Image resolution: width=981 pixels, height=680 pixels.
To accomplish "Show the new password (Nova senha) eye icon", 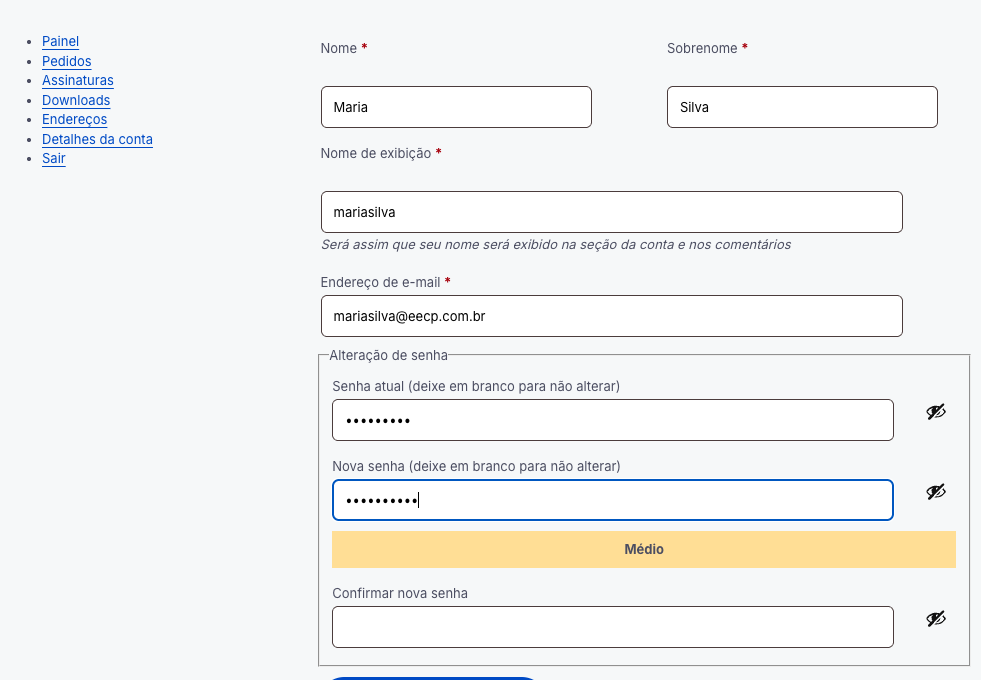I will (936, 492).
